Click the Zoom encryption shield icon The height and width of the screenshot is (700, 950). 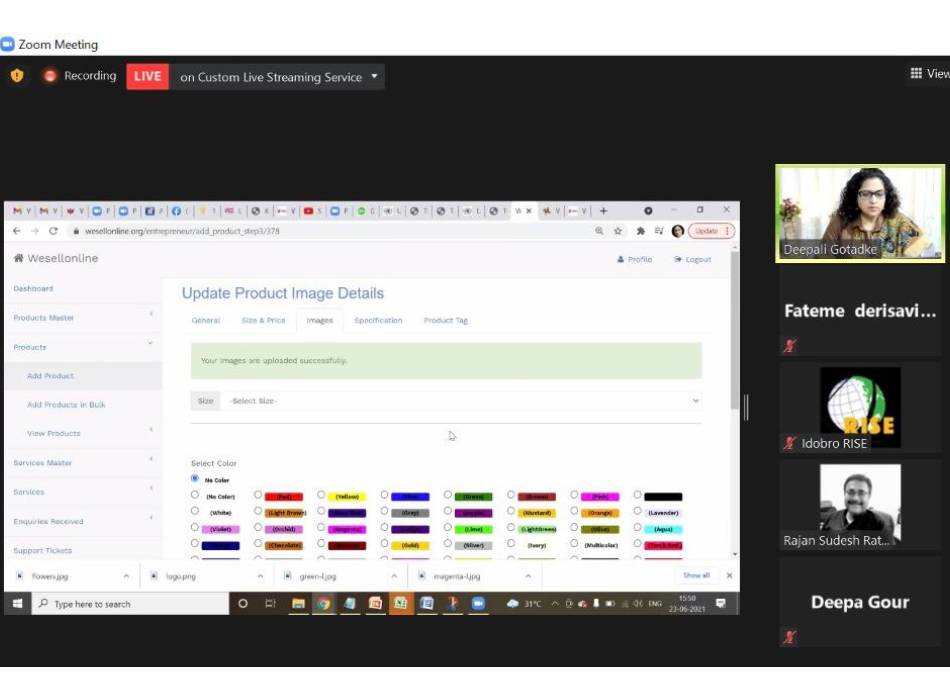coord(17,76)
